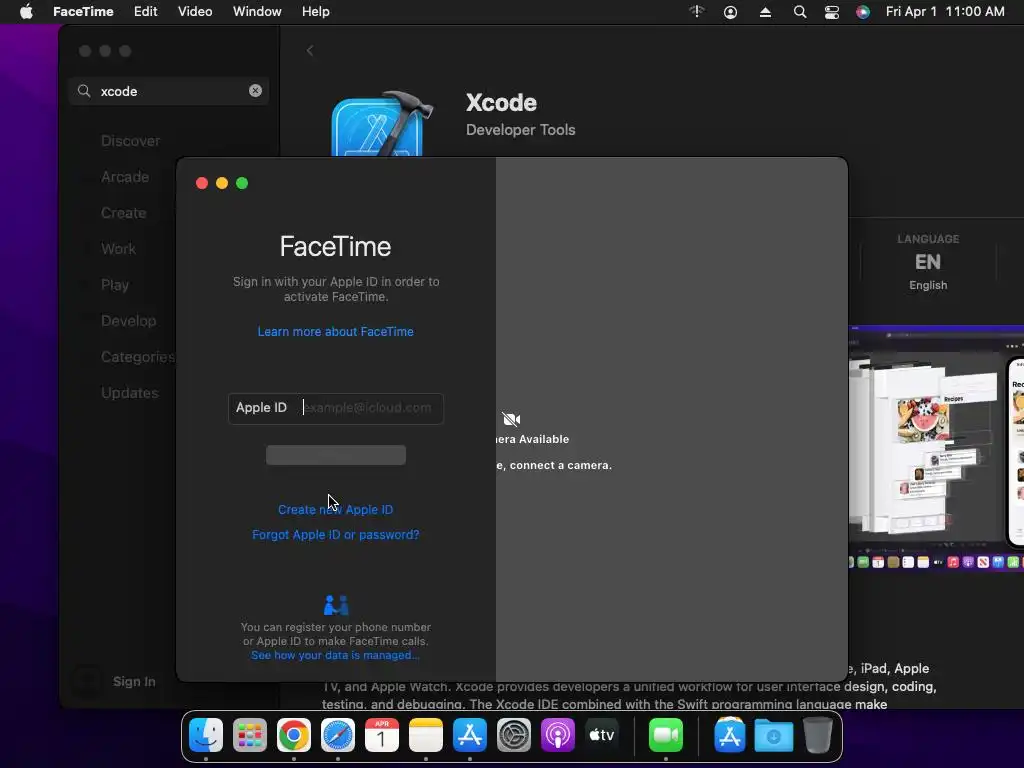Click the date and time in menu bar
This screenshot has height=768, width=1024.
944,12
